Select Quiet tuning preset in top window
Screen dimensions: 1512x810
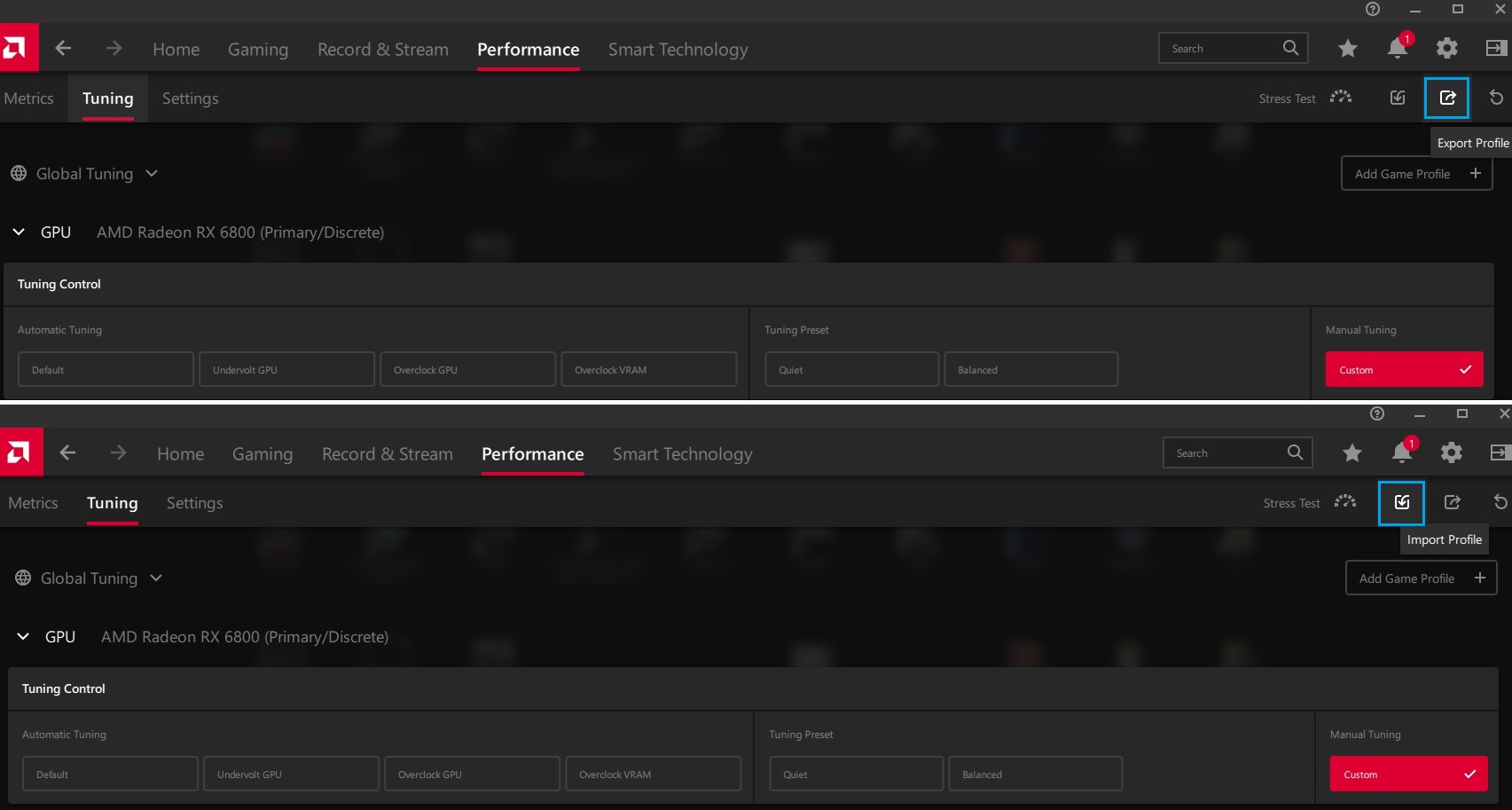tap(851, 369)
